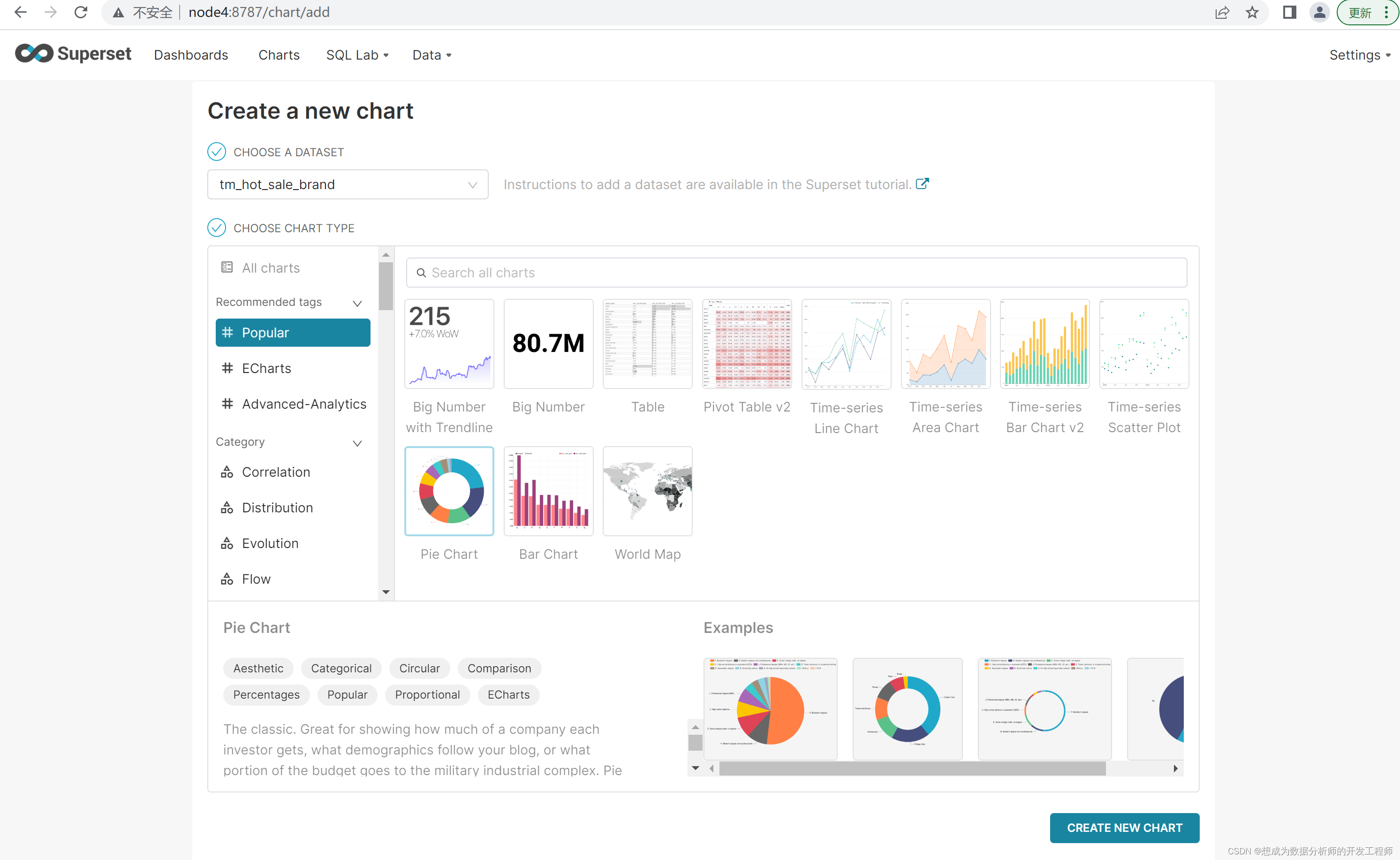
Task: Click the Aesthetic tag
Action: tap(258, 668)
